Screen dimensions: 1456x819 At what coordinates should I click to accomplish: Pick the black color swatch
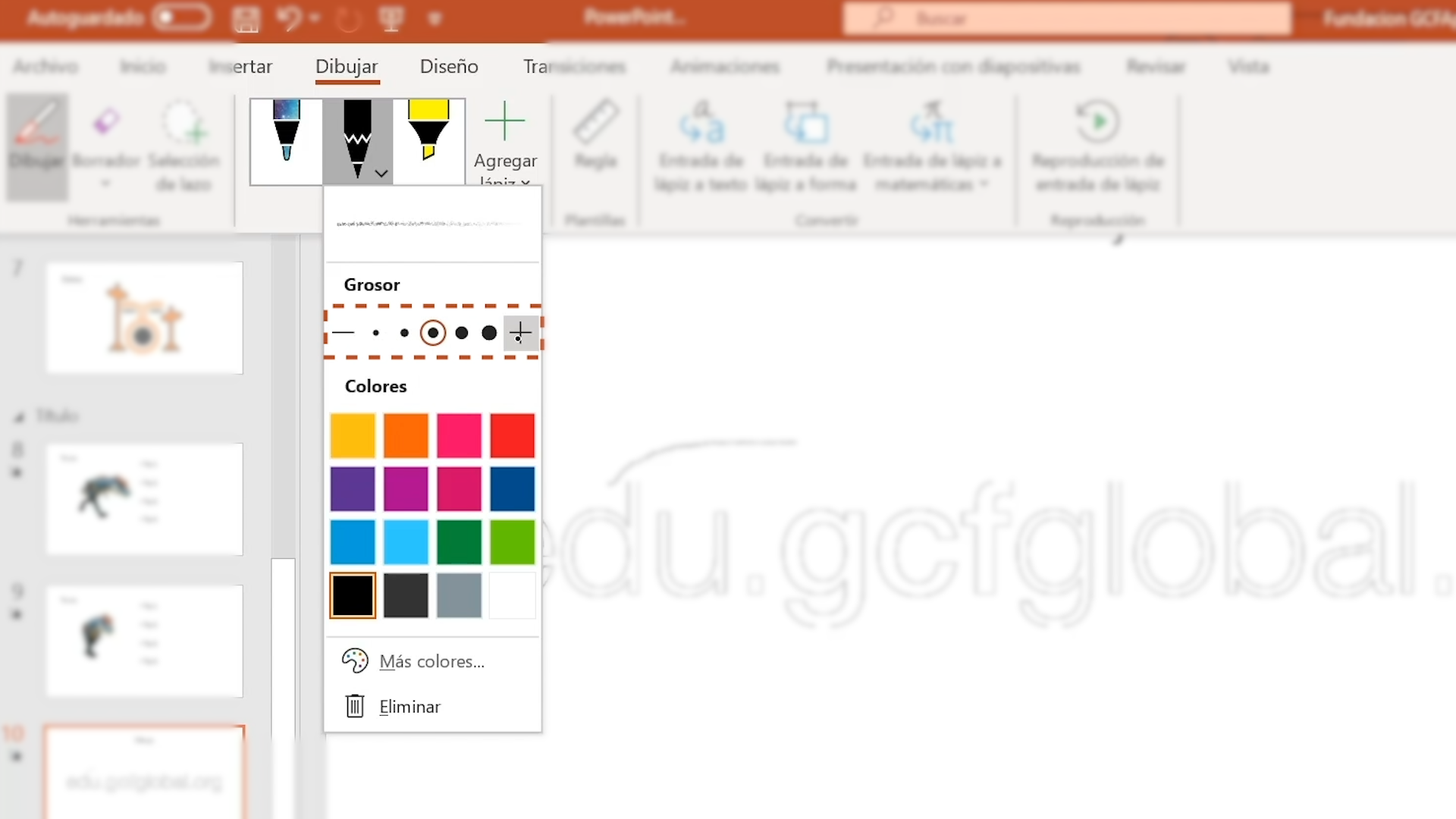pos(353,595)
